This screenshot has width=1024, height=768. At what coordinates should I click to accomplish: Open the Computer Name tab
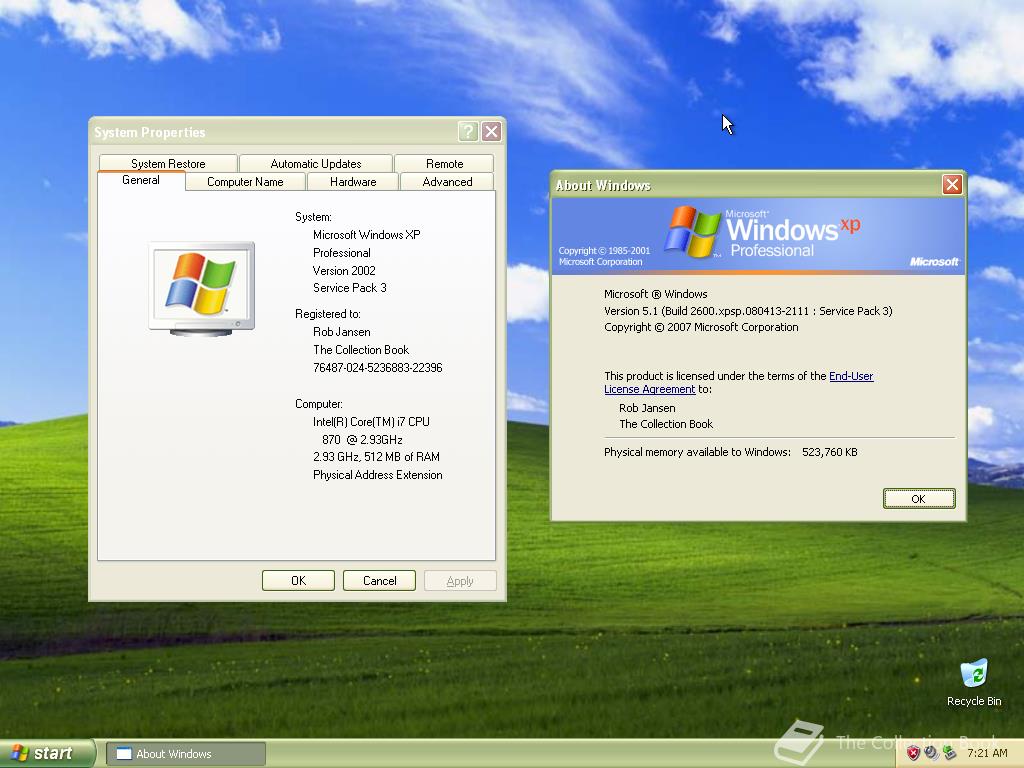(245, 182)
